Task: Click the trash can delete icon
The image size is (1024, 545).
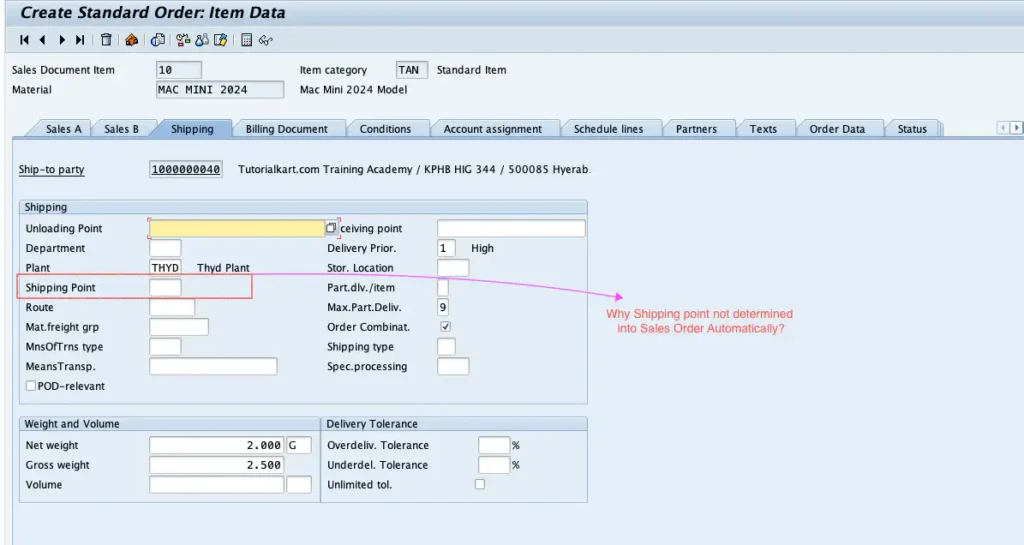Action: [x=106, y=40]
